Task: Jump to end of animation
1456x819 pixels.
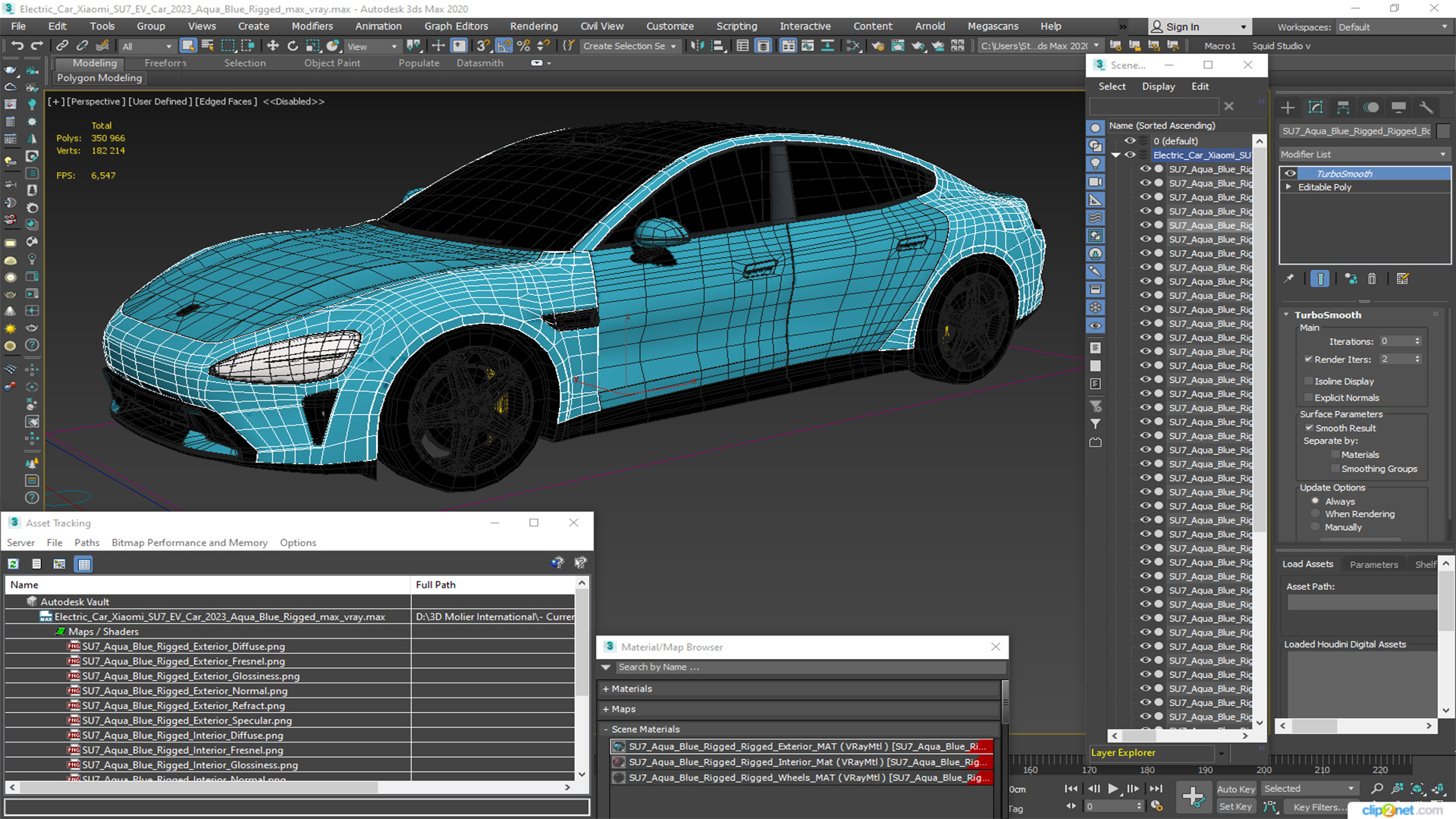Action: pyautogui.click(x=1156, y=789)
